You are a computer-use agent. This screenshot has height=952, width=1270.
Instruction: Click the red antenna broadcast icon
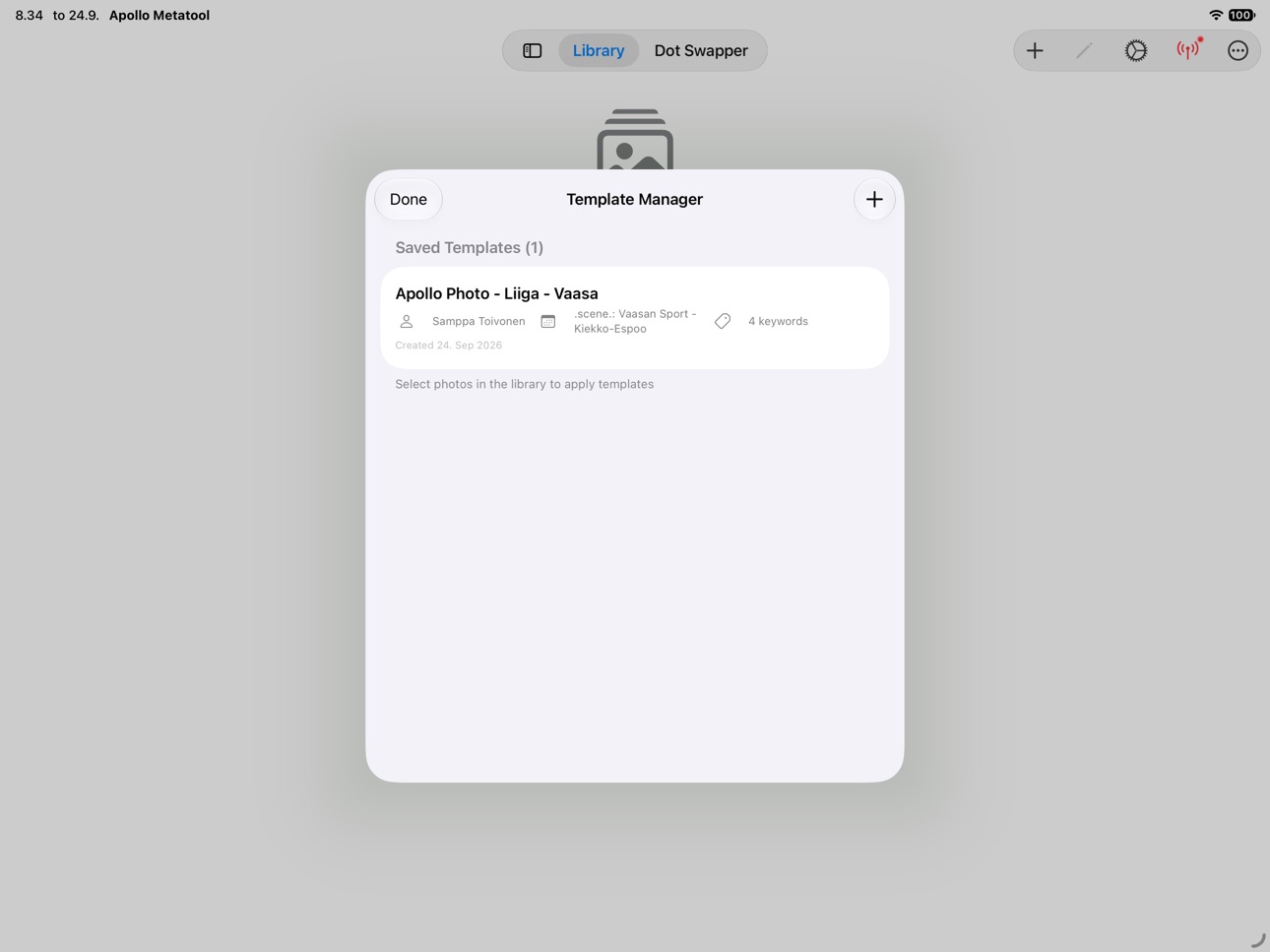(1188, 49)
